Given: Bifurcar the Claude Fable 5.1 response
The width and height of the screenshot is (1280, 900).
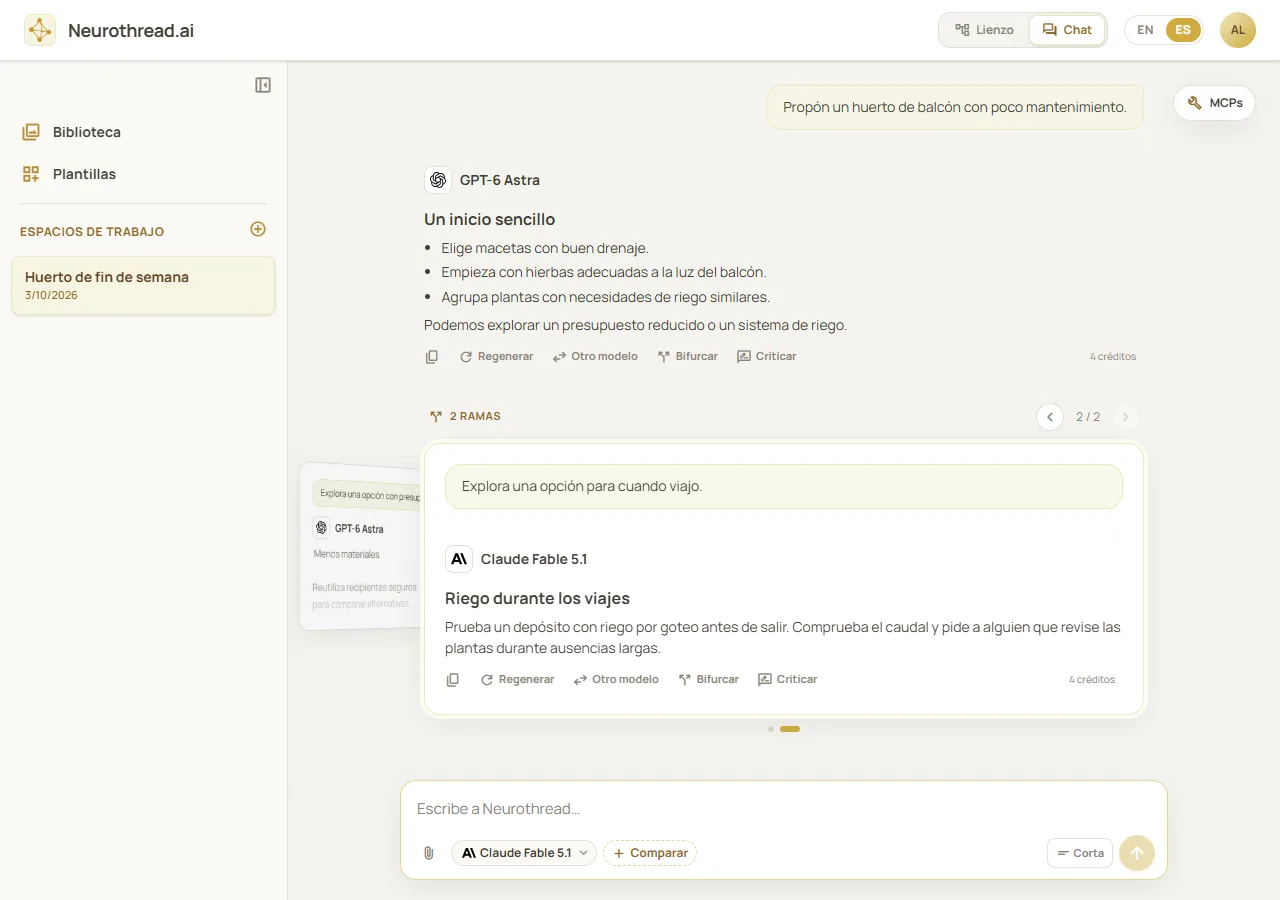Looking at the screenshot, I should [x=709, y=679].
